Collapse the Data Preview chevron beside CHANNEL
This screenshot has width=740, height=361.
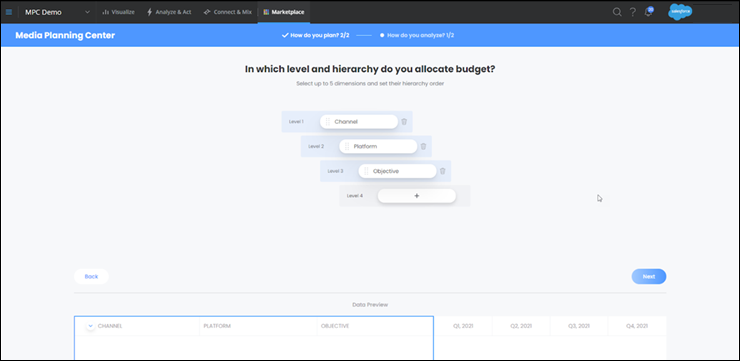point(91,326)
